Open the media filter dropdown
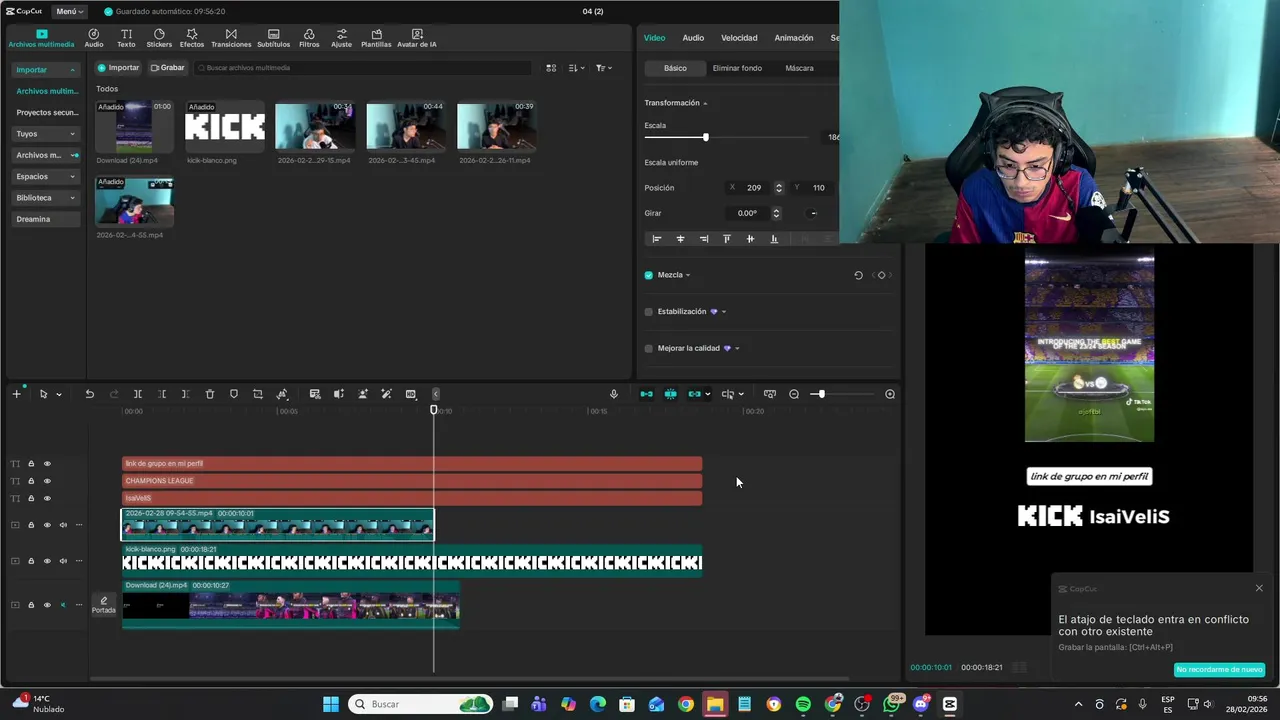Viewport: 1280px width, 720px height. click(604, 68)
